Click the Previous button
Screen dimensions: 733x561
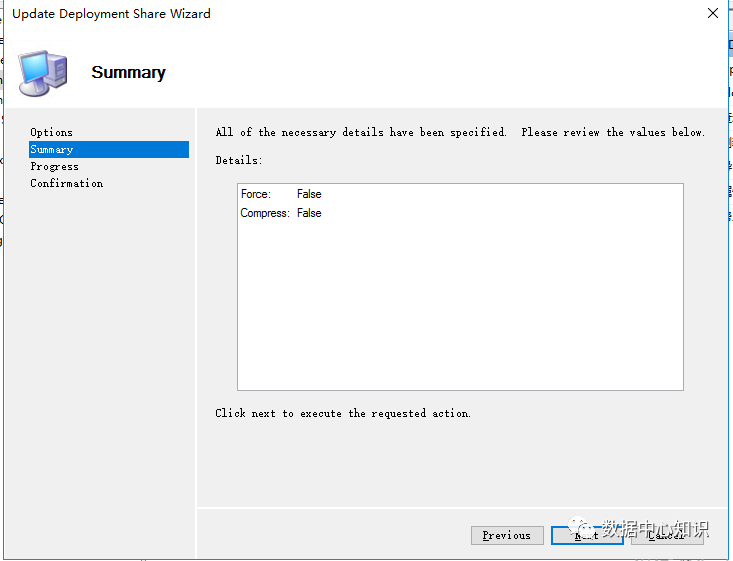click(507, 535)
